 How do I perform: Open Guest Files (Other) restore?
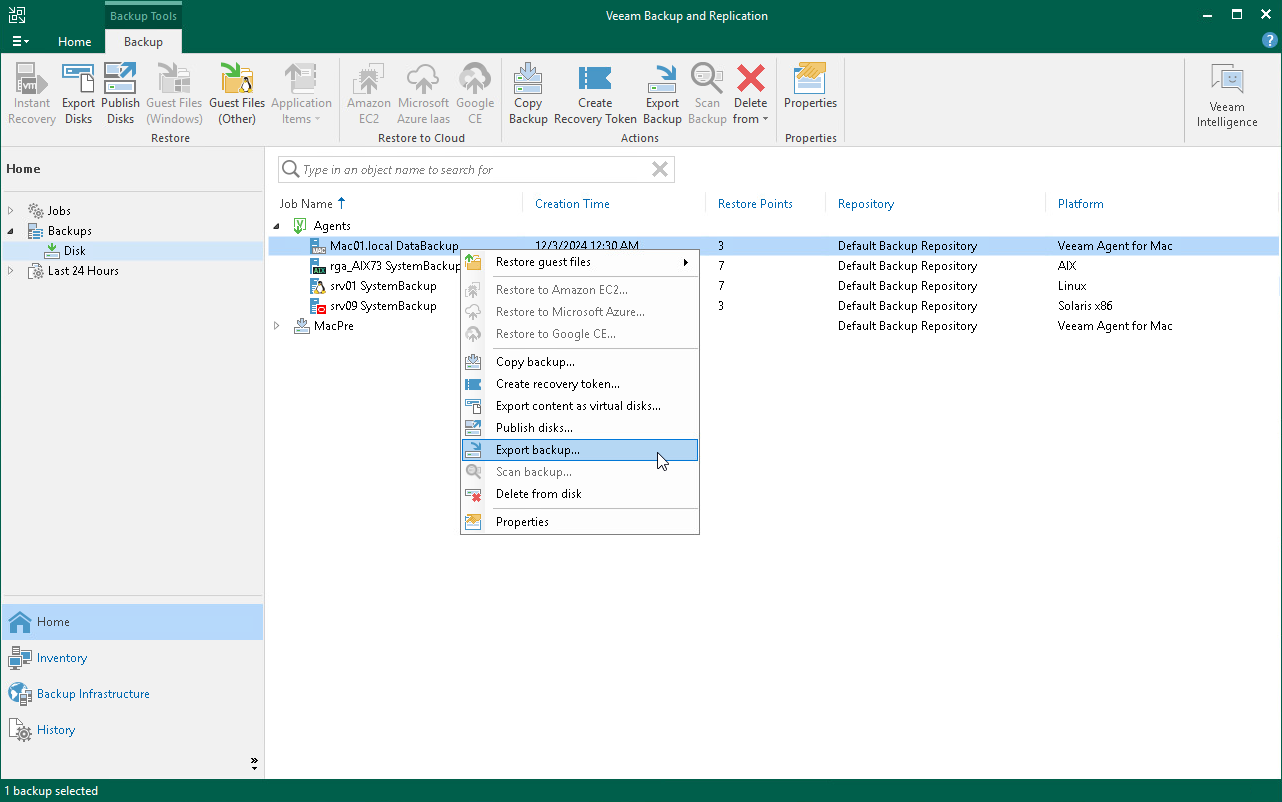(x=237, y=92)
